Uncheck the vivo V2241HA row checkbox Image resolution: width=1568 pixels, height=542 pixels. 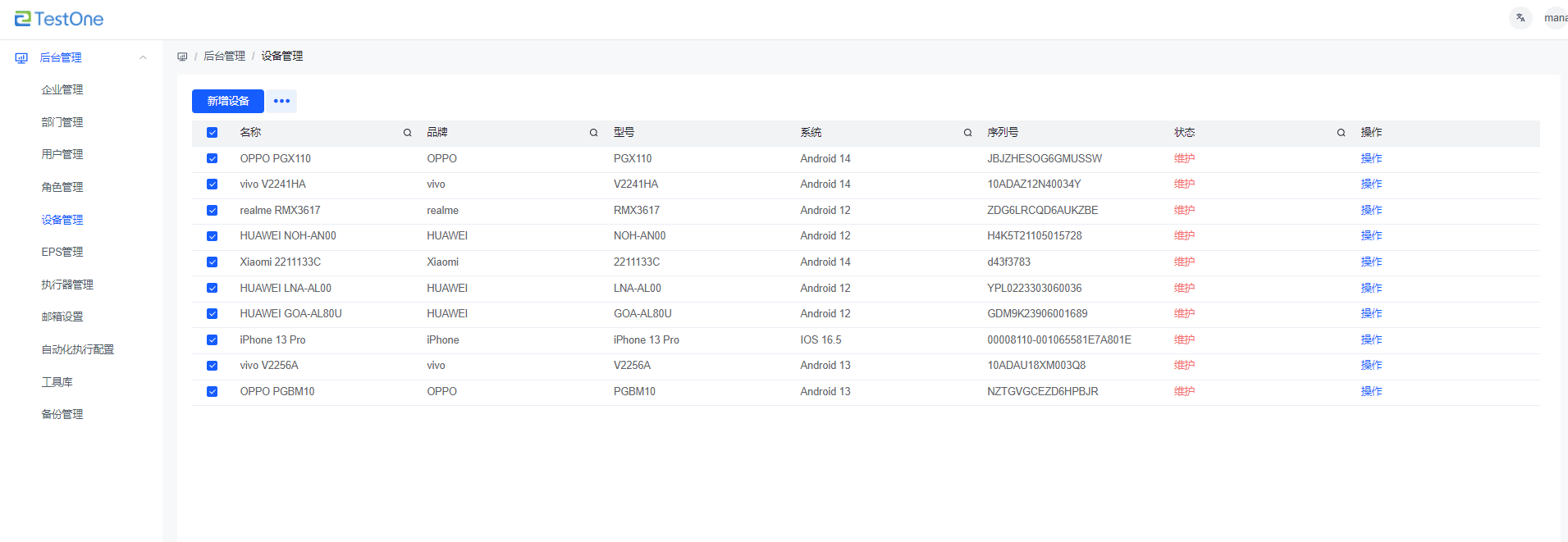[212, 184]
